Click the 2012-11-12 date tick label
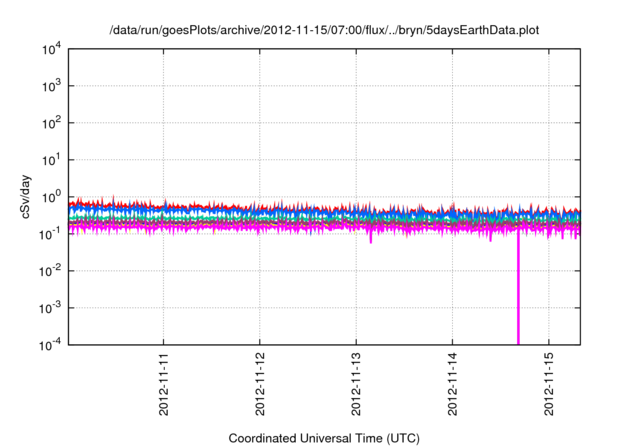 tap(260, 384)
